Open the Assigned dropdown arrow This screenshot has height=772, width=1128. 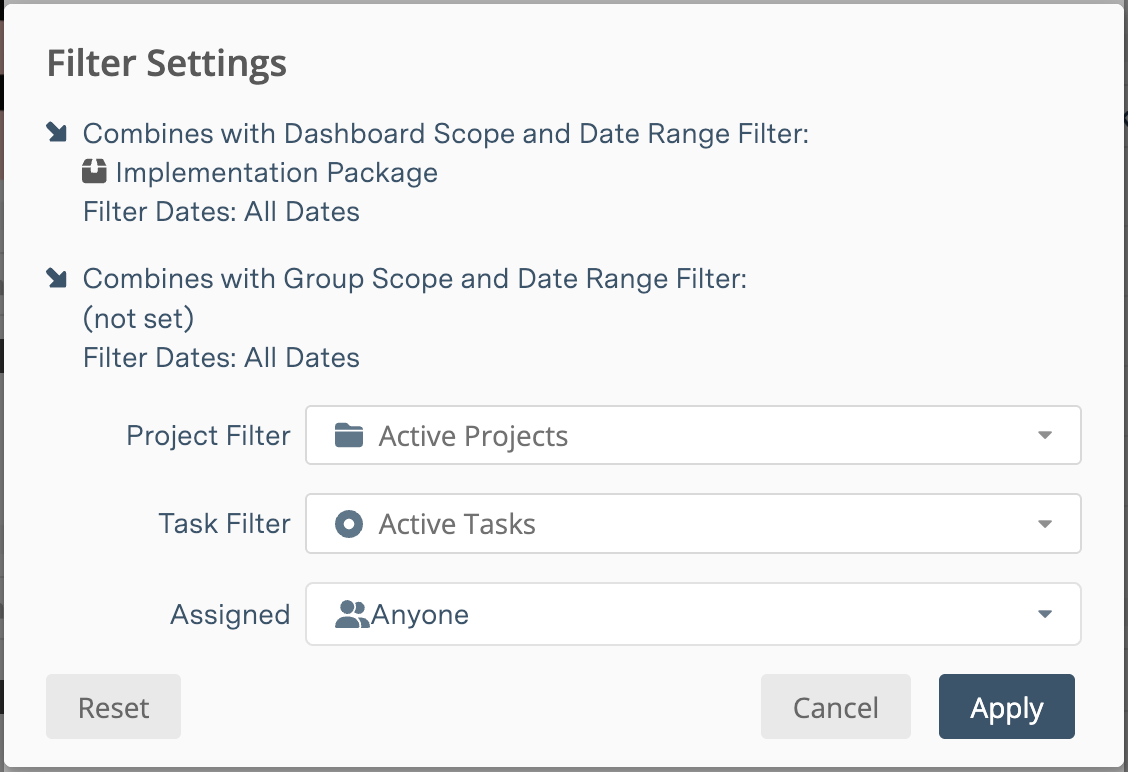pos(1044,614)
